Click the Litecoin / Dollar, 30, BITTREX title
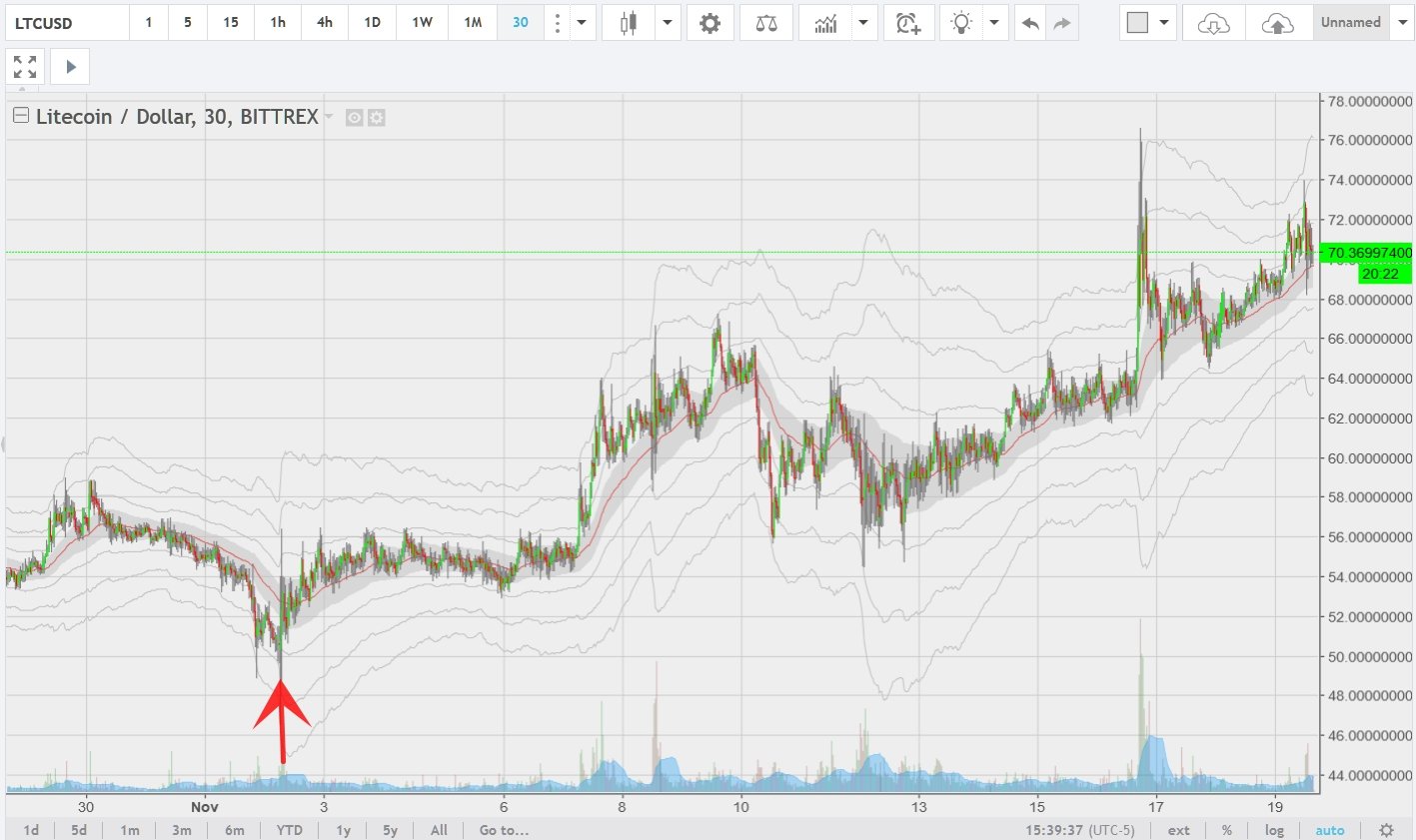 pos(177,117)
